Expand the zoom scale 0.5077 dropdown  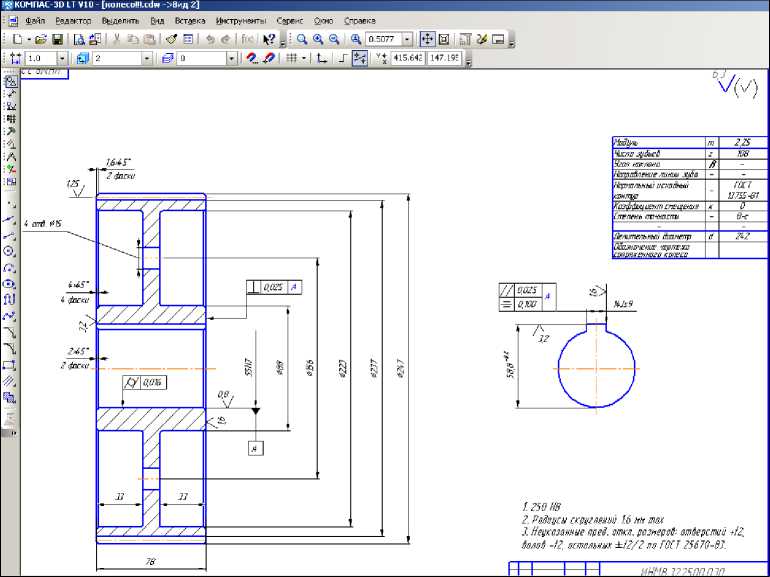point(407,39)
